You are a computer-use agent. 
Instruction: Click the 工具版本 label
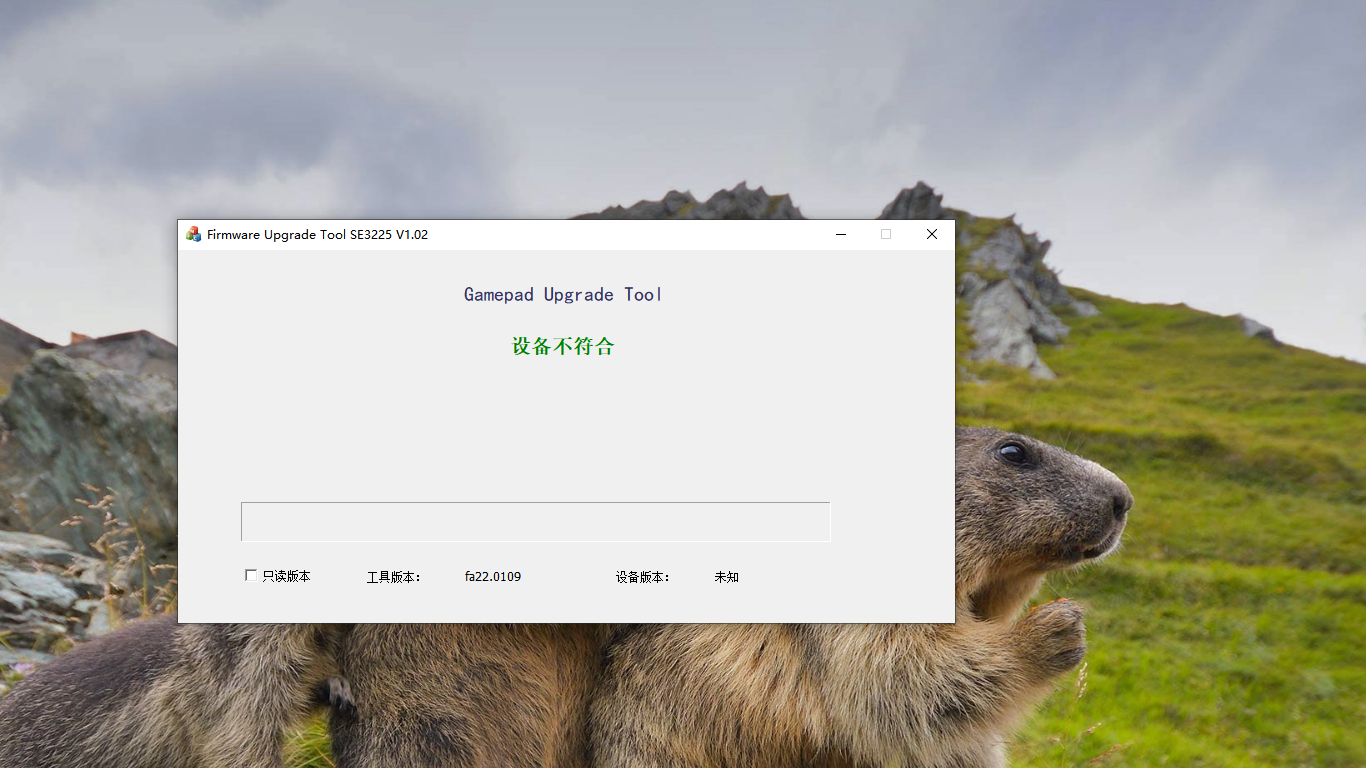pos(394,577)
